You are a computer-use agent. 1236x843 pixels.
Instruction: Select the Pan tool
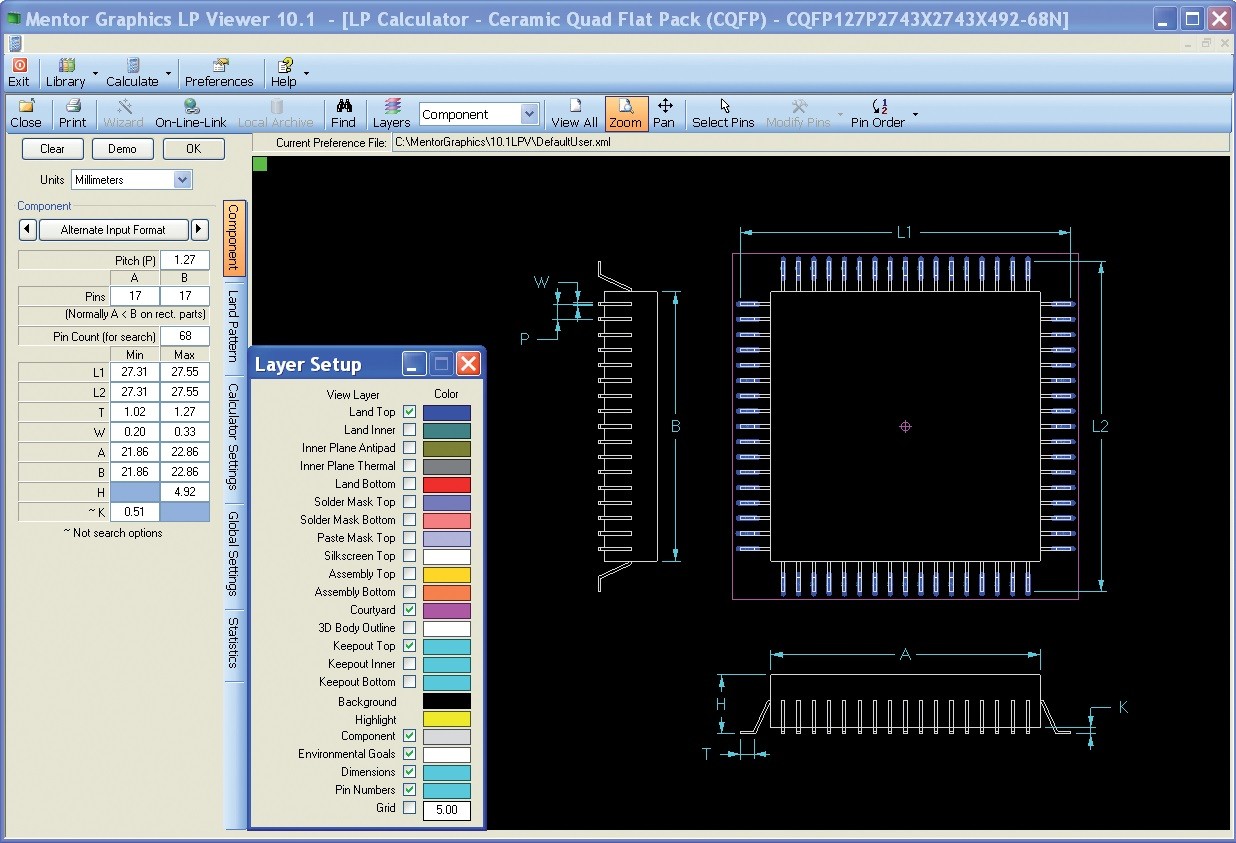(664, 114)
